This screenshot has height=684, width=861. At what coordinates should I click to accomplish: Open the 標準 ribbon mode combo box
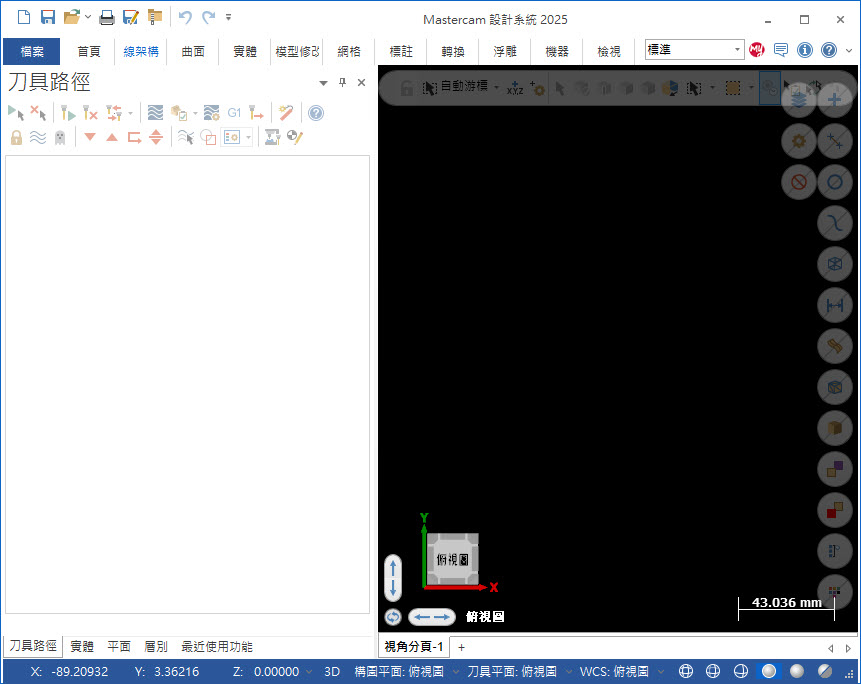pos(695,50)
